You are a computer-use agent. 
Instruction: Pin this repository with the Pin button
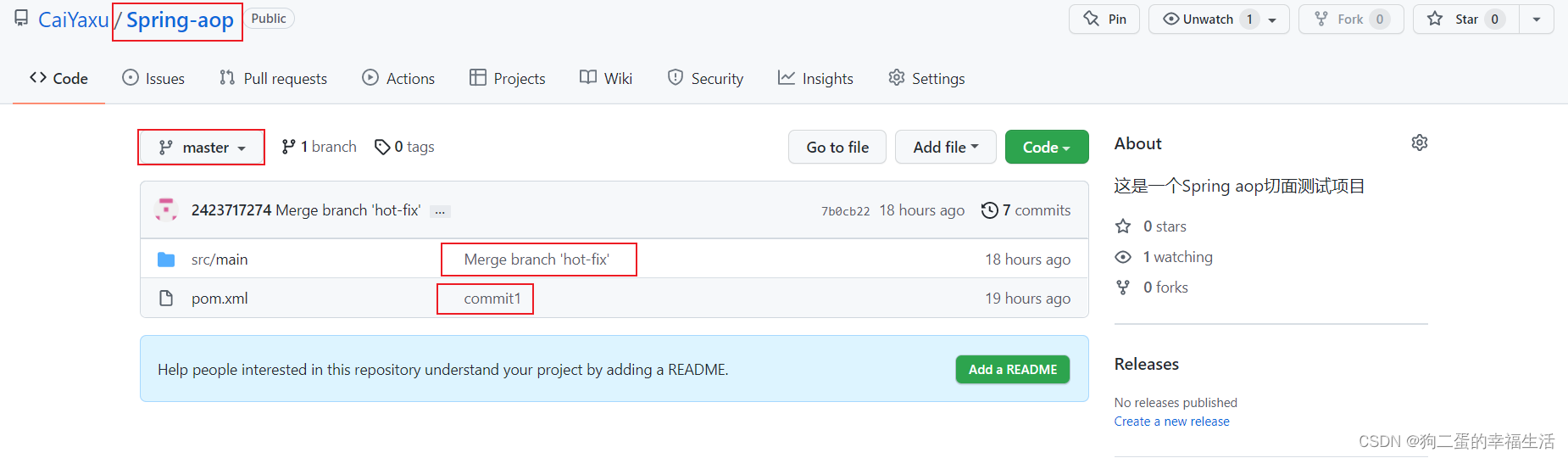pyautogui.click(x=1104, y=19)
